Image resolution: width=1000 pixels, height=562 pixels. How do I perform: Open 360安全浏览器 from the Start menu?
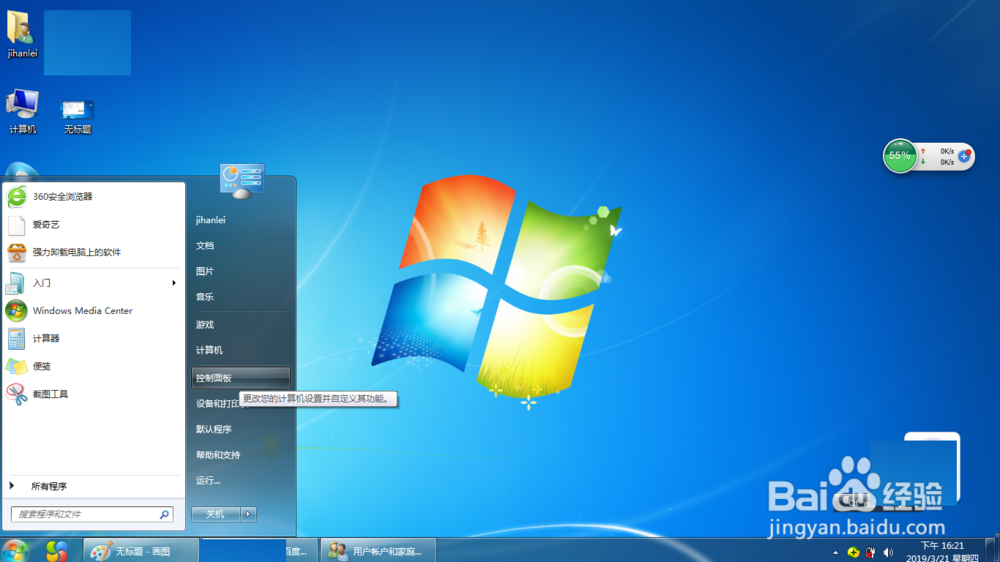click(94, 196)
